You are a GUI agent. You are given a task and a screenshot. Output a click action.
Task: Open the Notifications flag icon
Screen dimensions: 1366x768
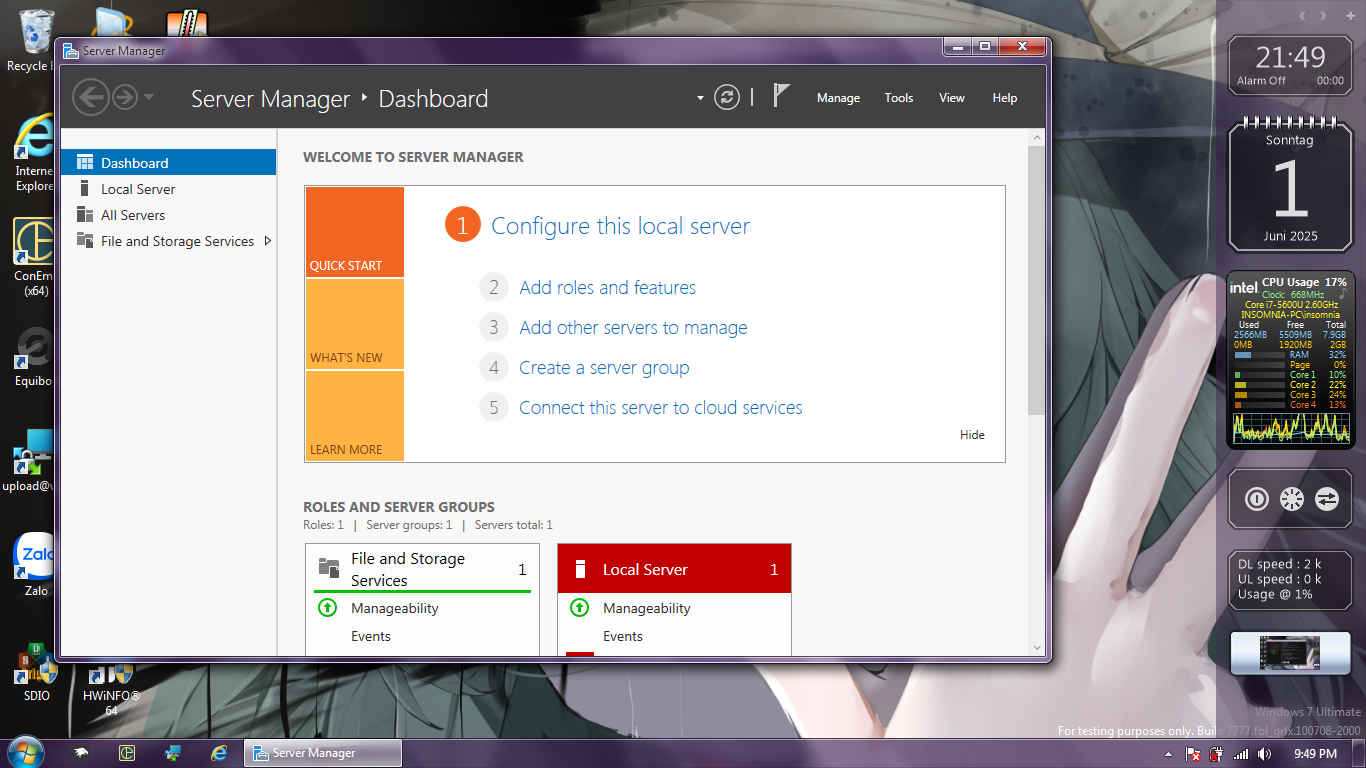coord(781,96)
